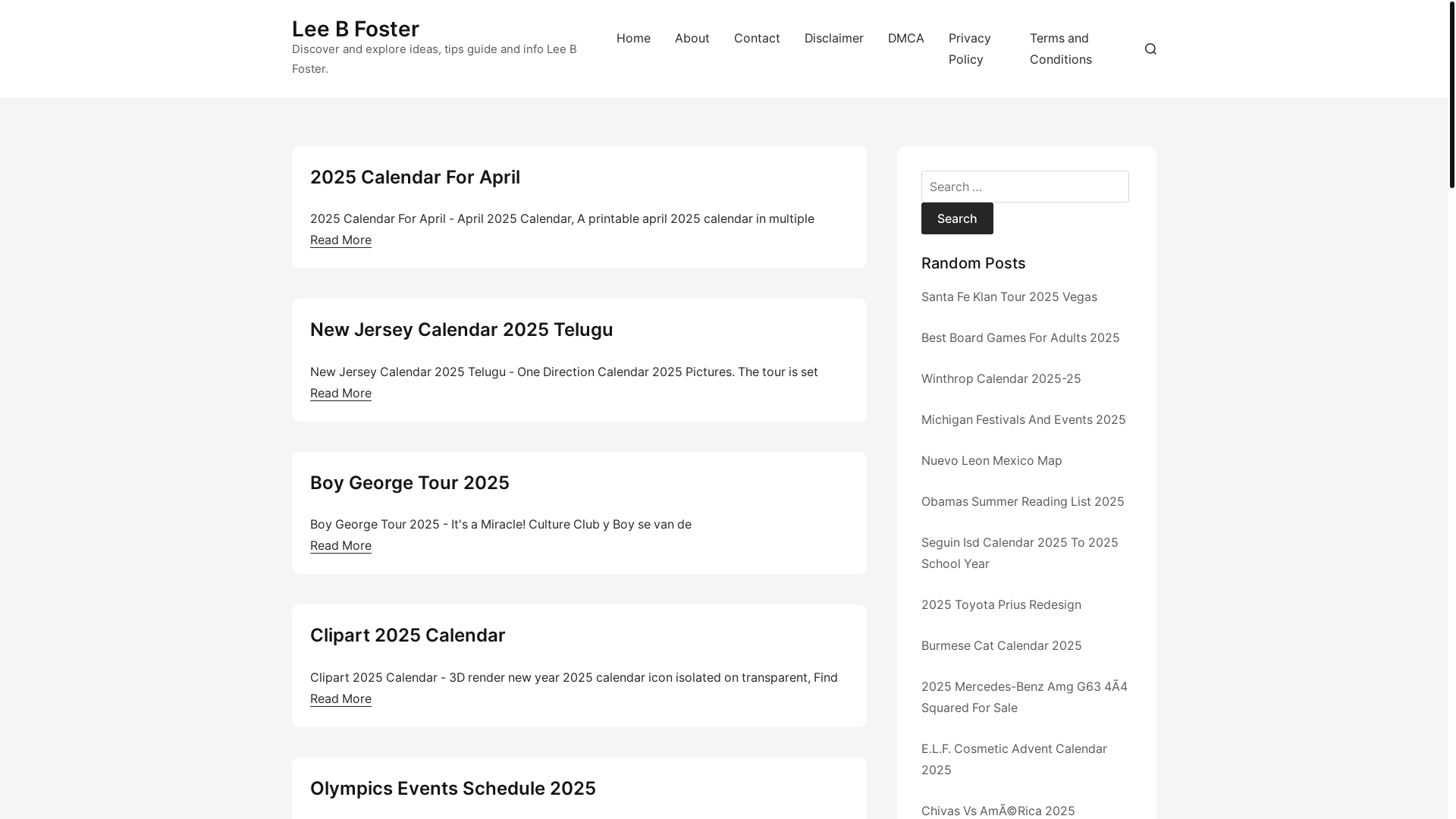Screen dimensions: 1456x819
Task: Read More on Clipart 2025 Calendar post
Action: tap(340, 698)
